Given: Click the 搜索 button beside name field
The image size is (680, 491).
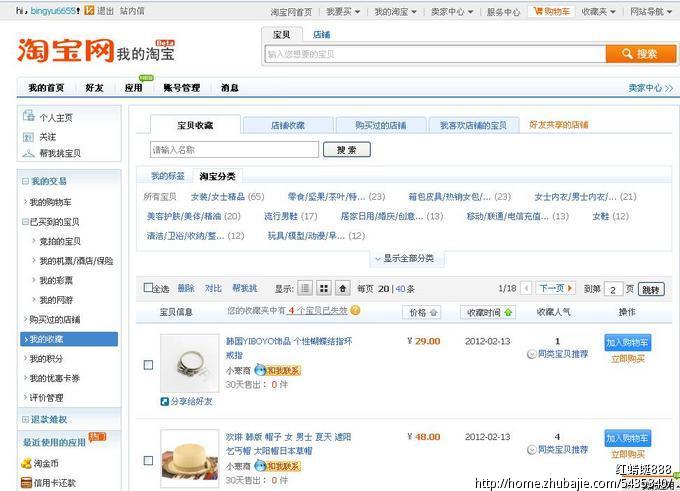Looking at the screenshot, I should tap(347, 150).
